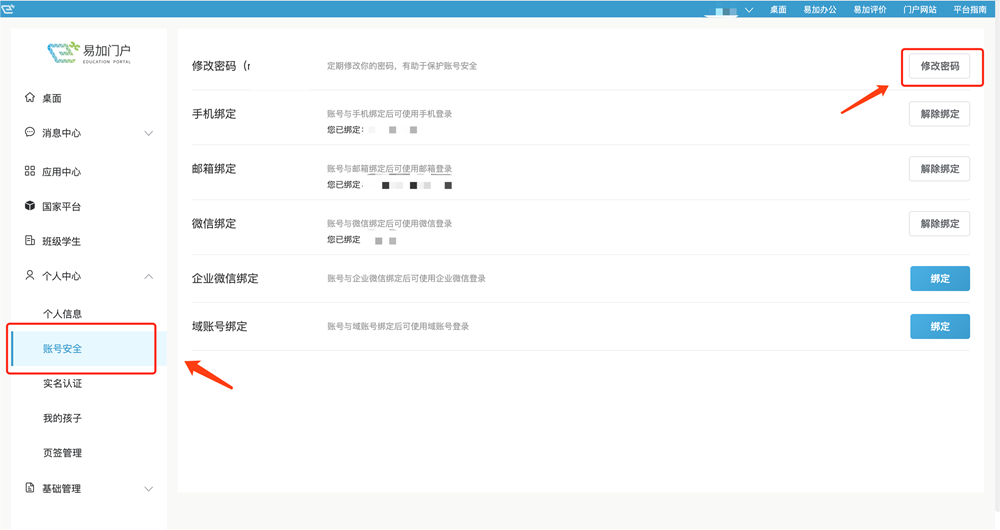Image resolution: width=1000 pixels, height=530 pixels.
Task: Select 个人信息 in the sidebar
Action: tap(62, 314)
